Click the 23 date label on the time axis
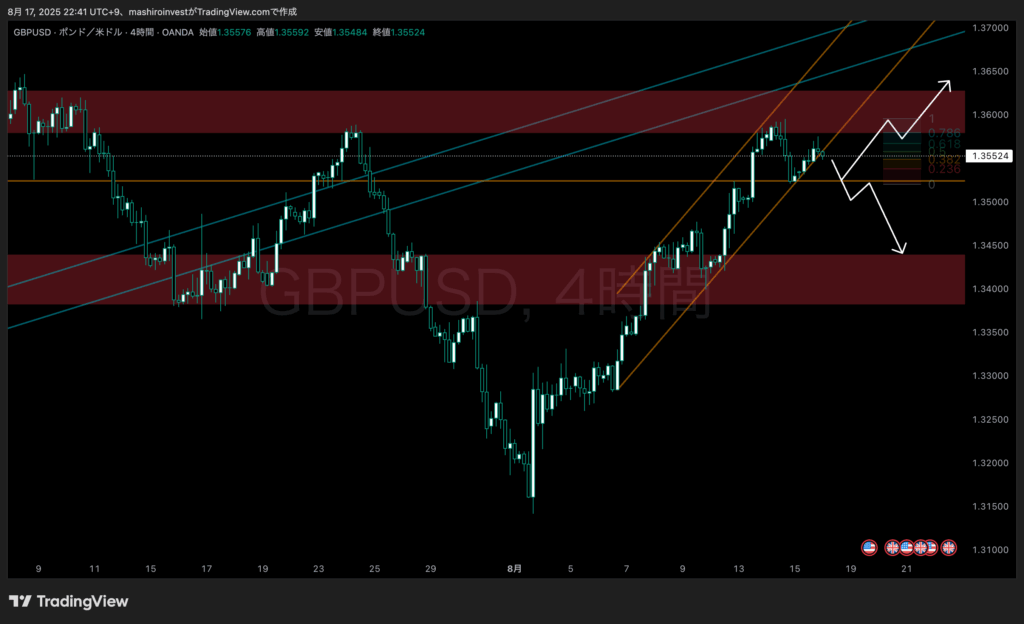The image size is (1024, 624). coord(319,569)
